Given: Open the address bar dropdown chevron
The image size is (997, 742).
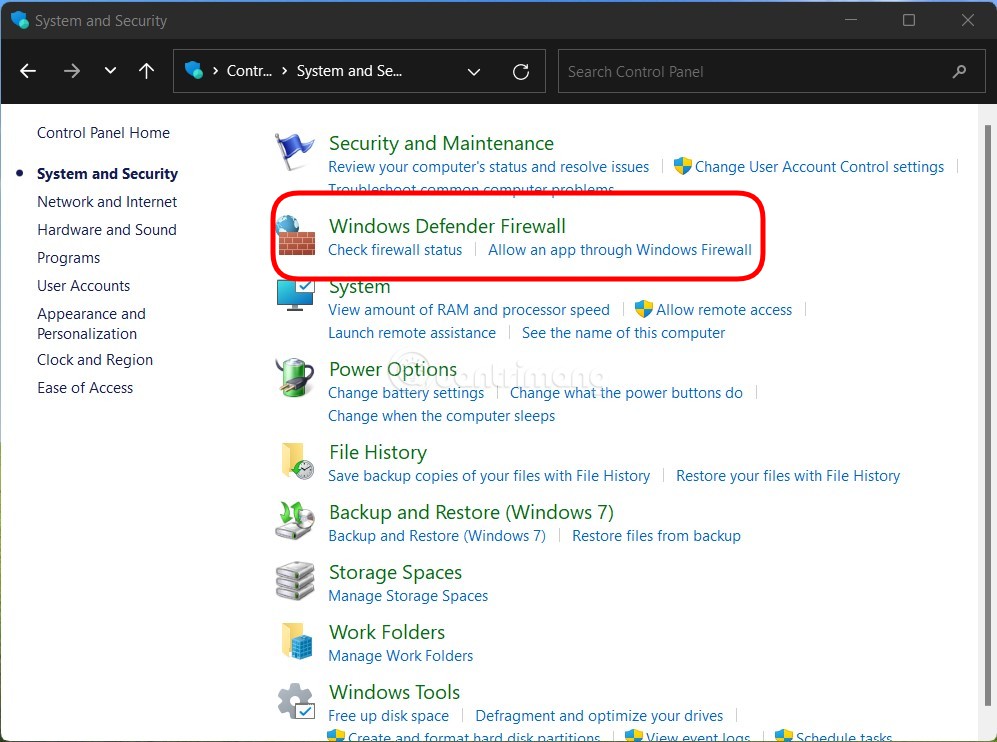Looking at the screenshot, I should click(474, 71).
